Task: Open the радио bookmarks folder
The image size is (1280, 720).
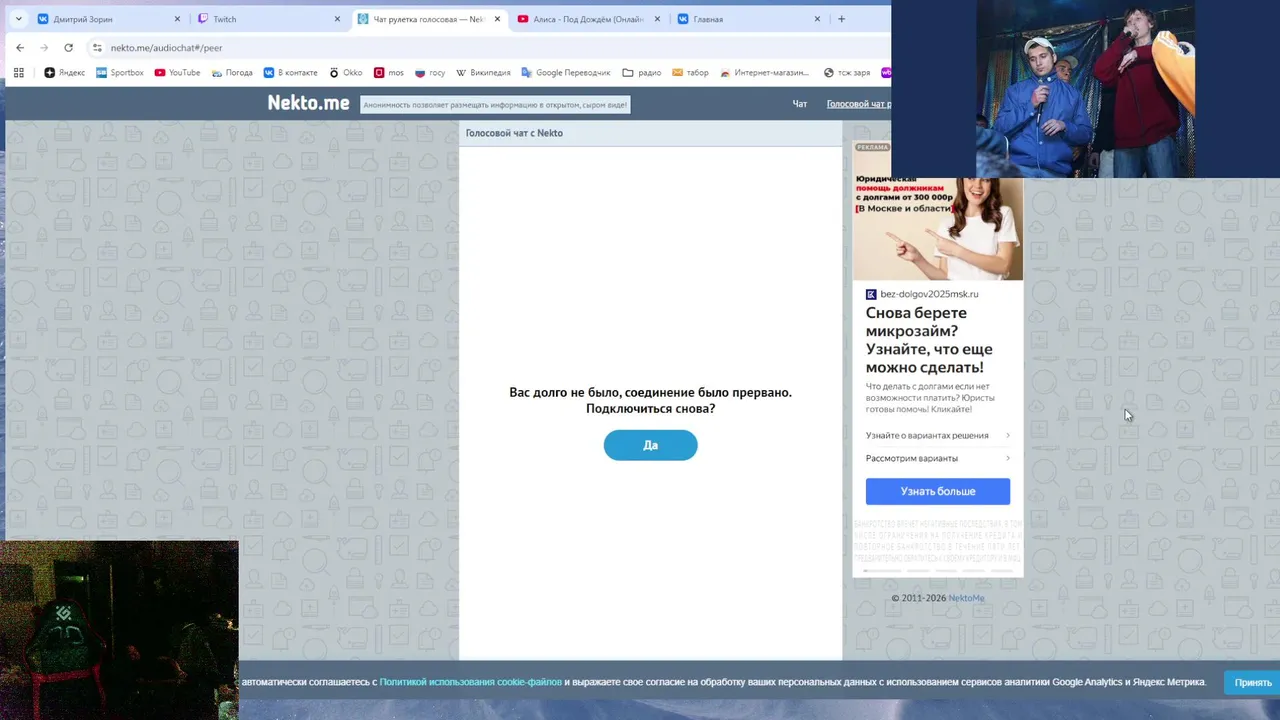Action: click(641, 72)
